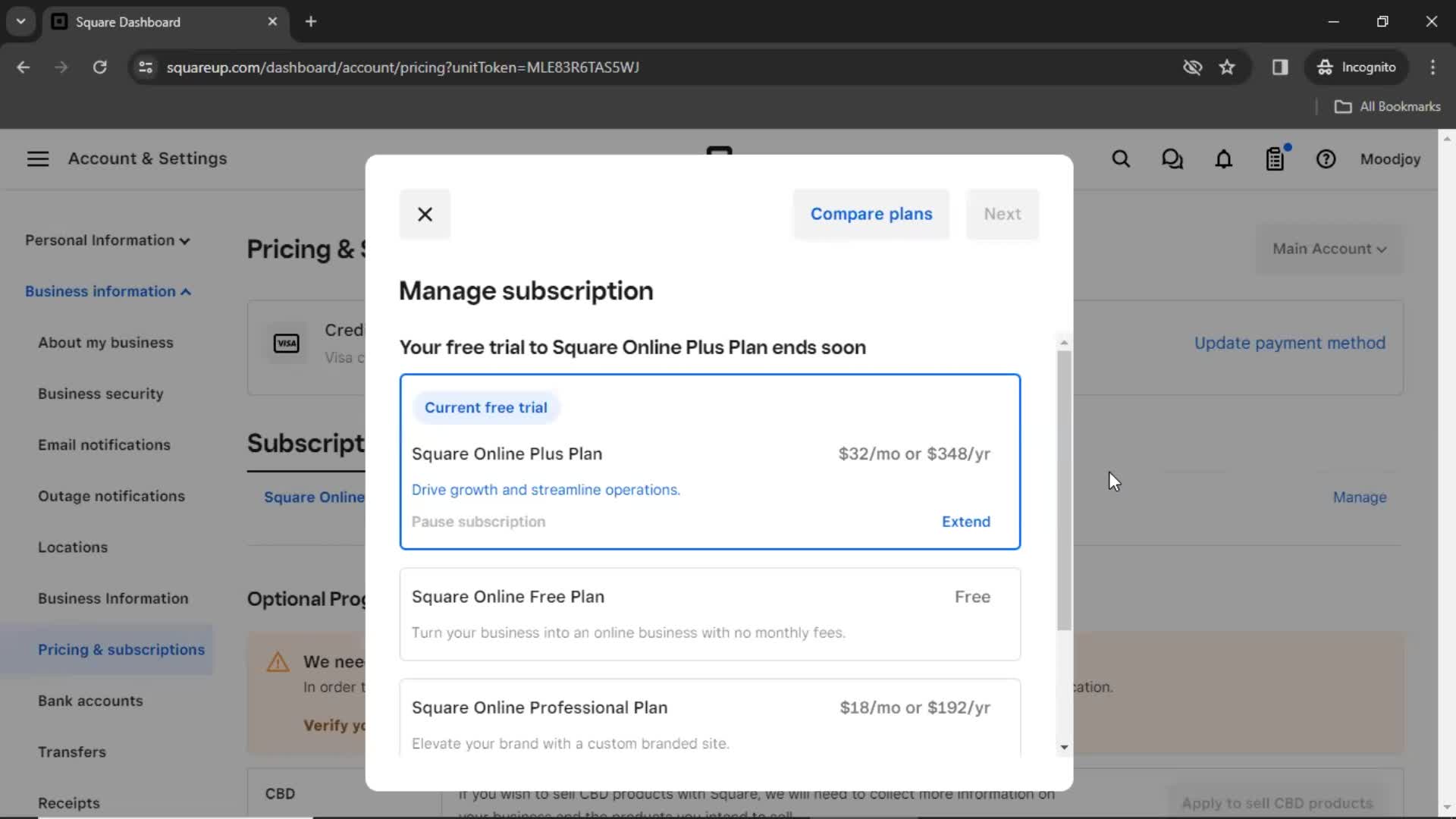
Task: Click the address bar URL
Action: coord(403,67)
